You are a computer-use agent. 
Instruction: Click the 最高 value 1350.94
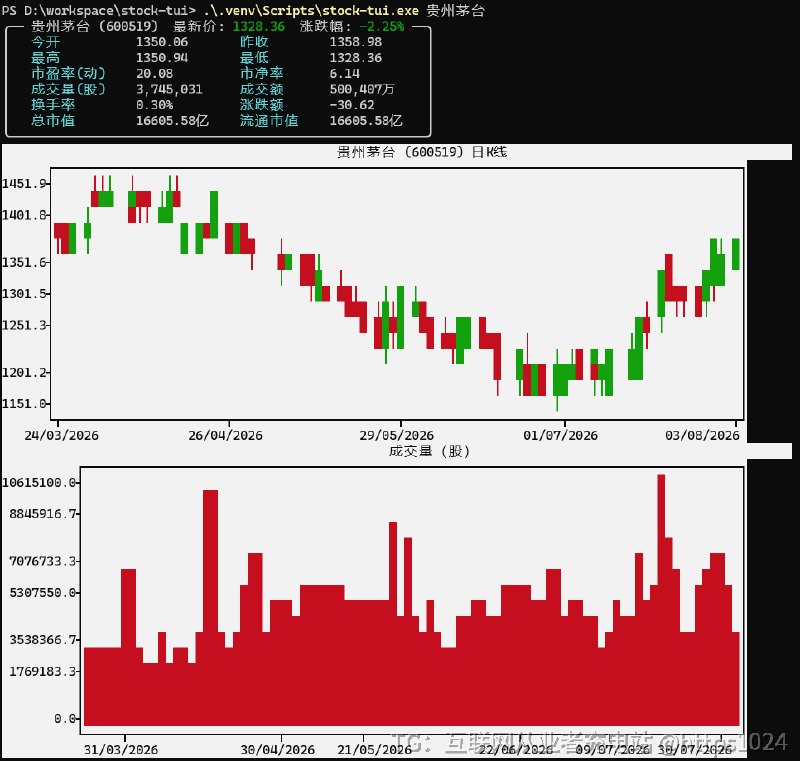click(x=162, y=58)
